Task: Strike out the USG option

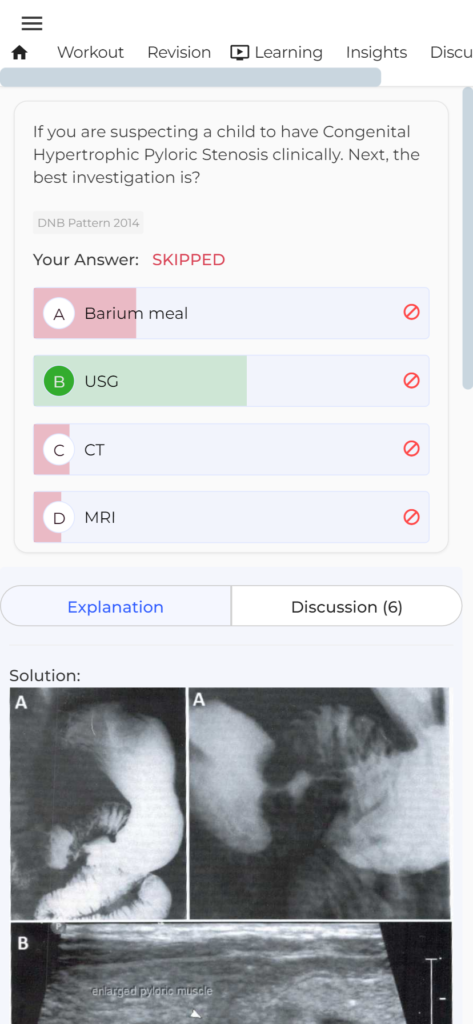Action: (x=411, y=381)
